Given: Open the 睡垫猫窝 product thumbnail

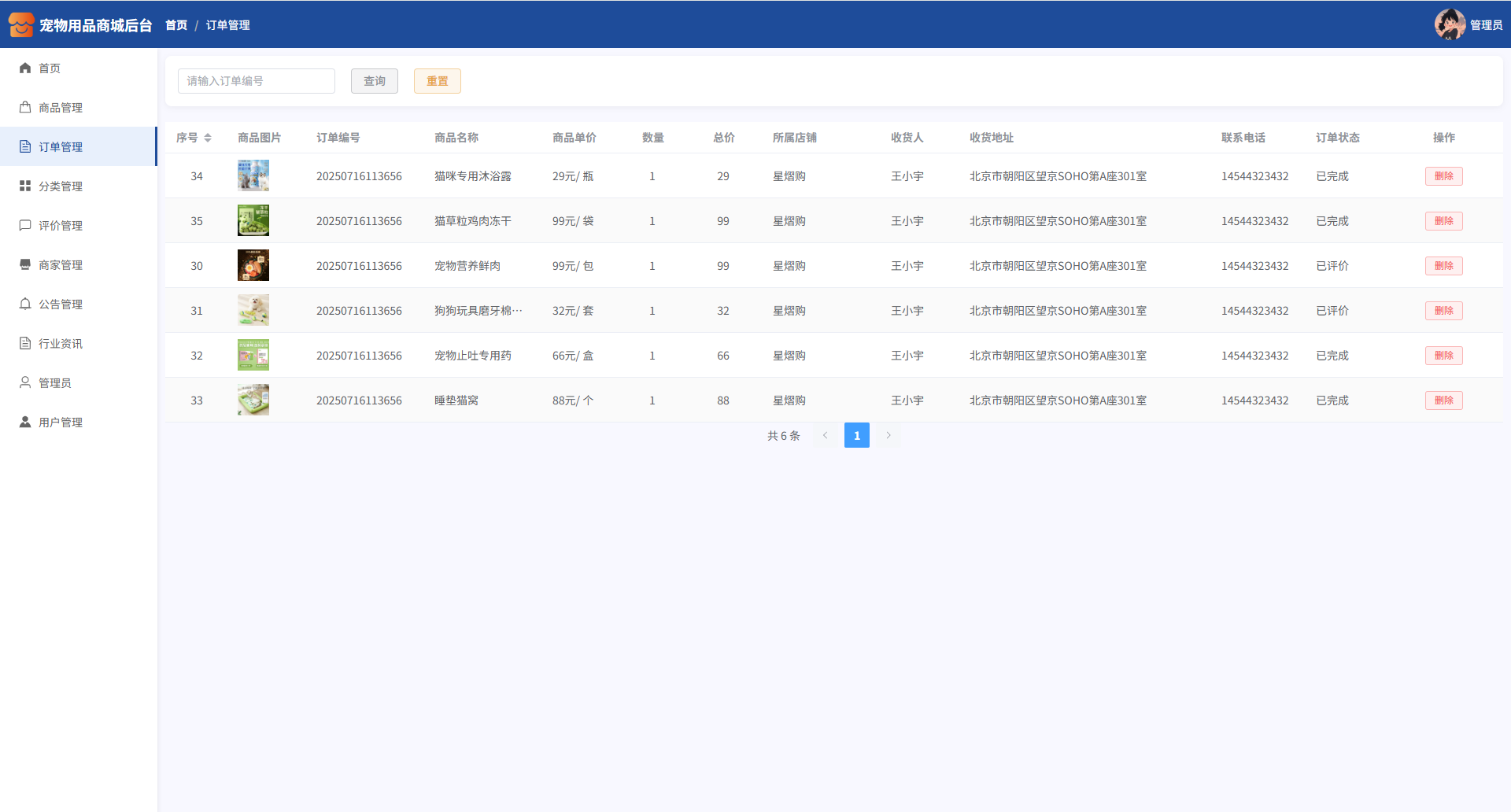Looking at the screenshot, I should [x=253, y=400].
